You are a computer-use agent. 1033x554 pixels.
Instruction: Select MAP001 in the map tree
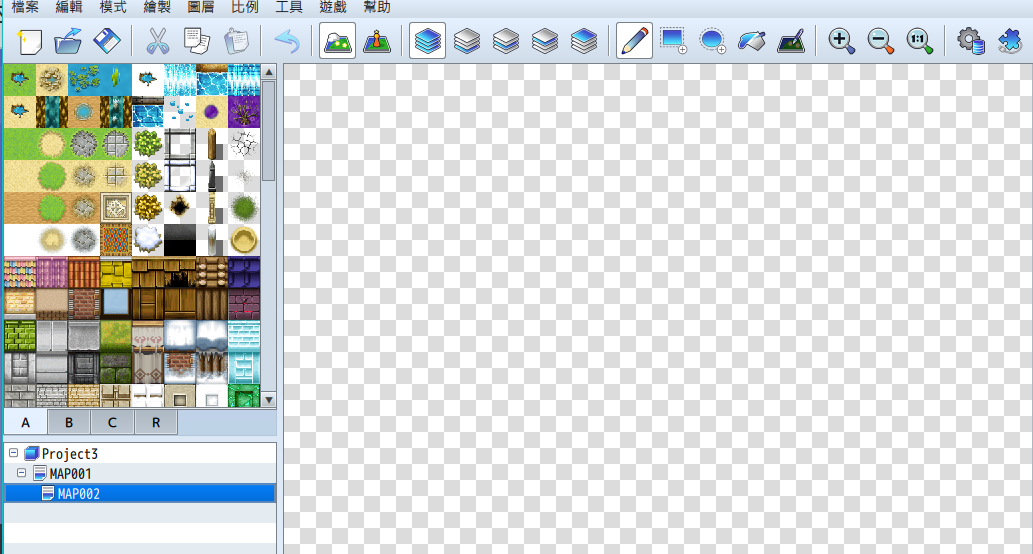coord(70,474)
